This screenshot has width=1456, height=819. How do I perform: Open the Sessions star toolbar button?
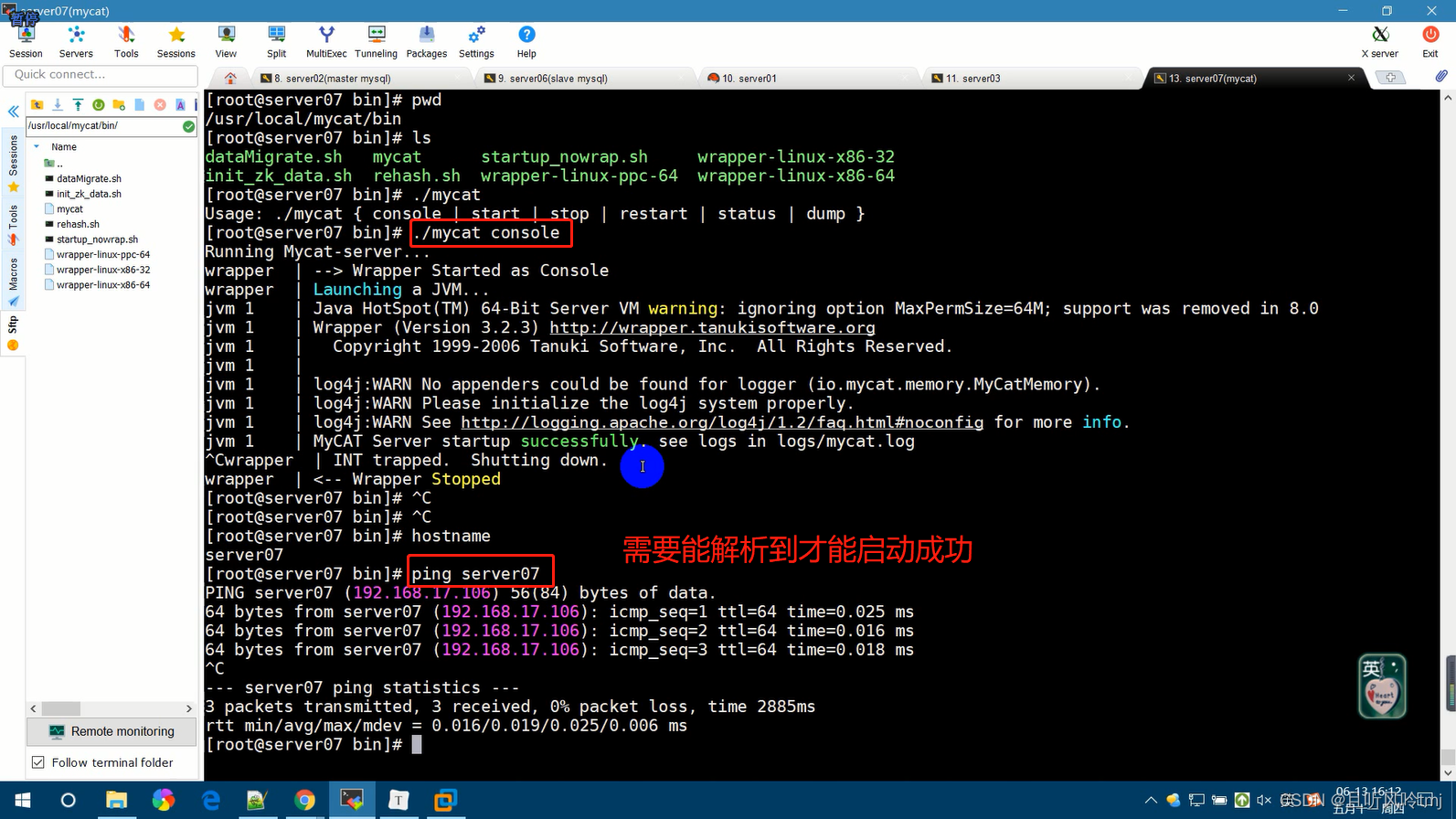coord(176,42)
